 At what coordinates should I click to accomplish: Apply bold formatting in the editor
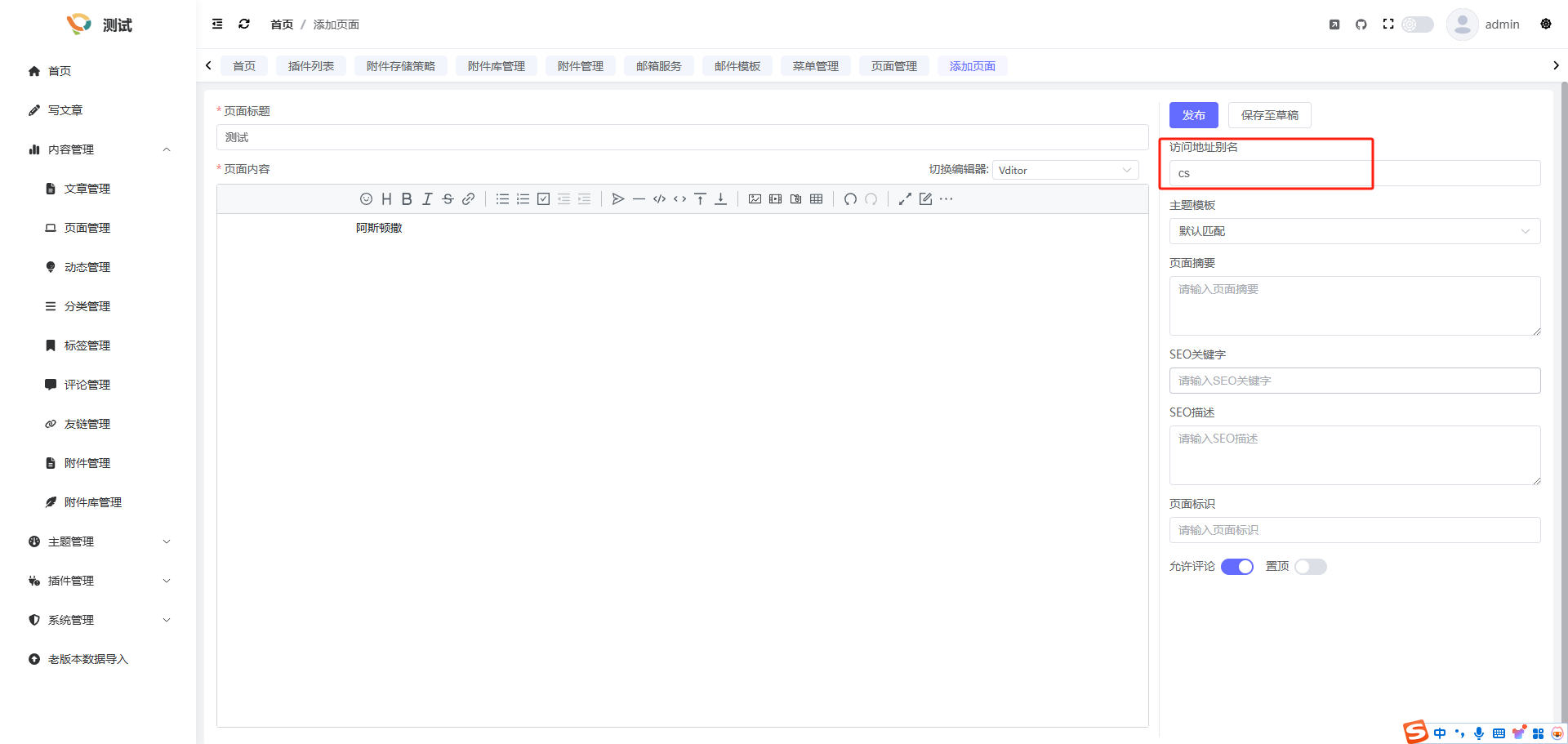407,199
